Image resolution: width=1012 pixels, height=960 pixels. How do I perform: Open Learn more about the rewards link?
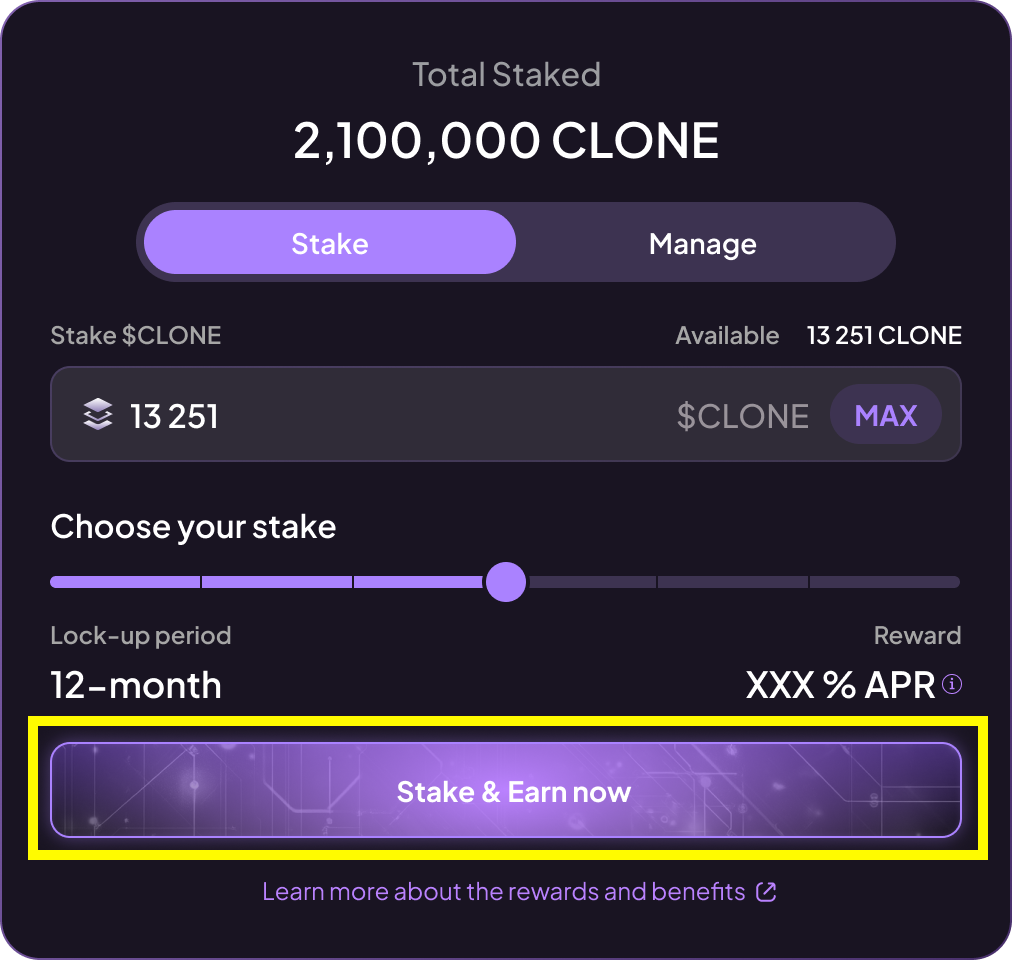(503, 892)
